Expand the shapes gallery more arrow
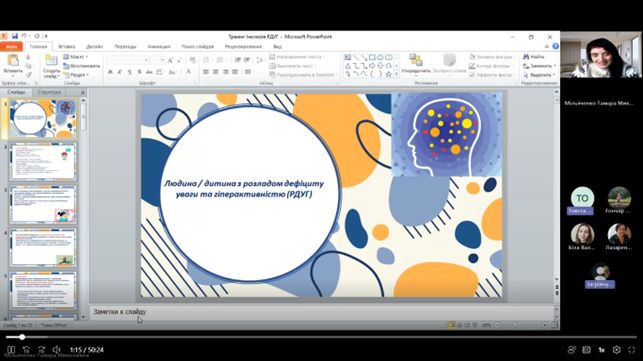Viewport: 643px width, 361px height. 396,74
